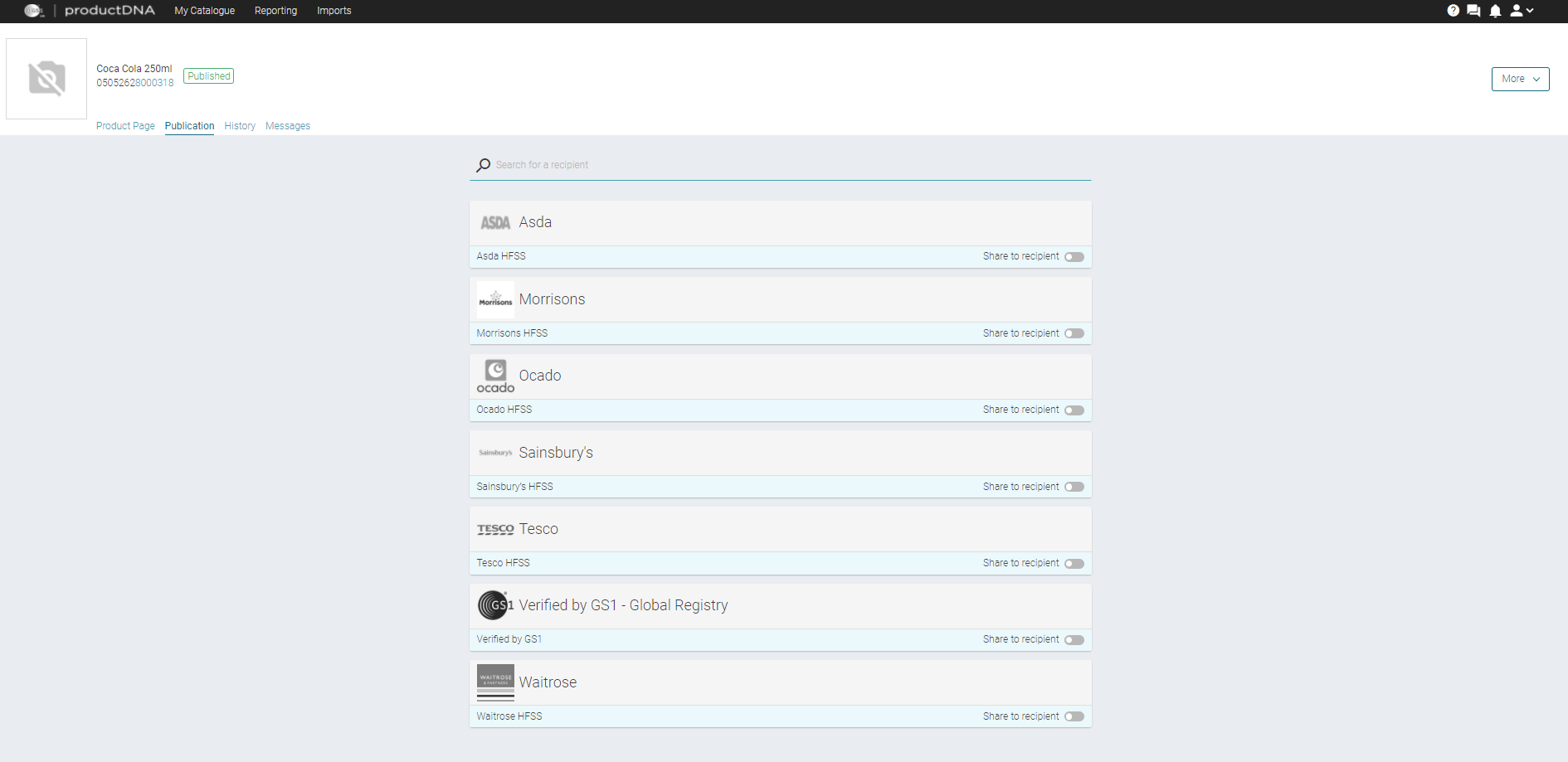Viewport: 1568px width, 762px height.
Task: Enable sharing for Sainsbury's HFSS
Action: 1074,487
